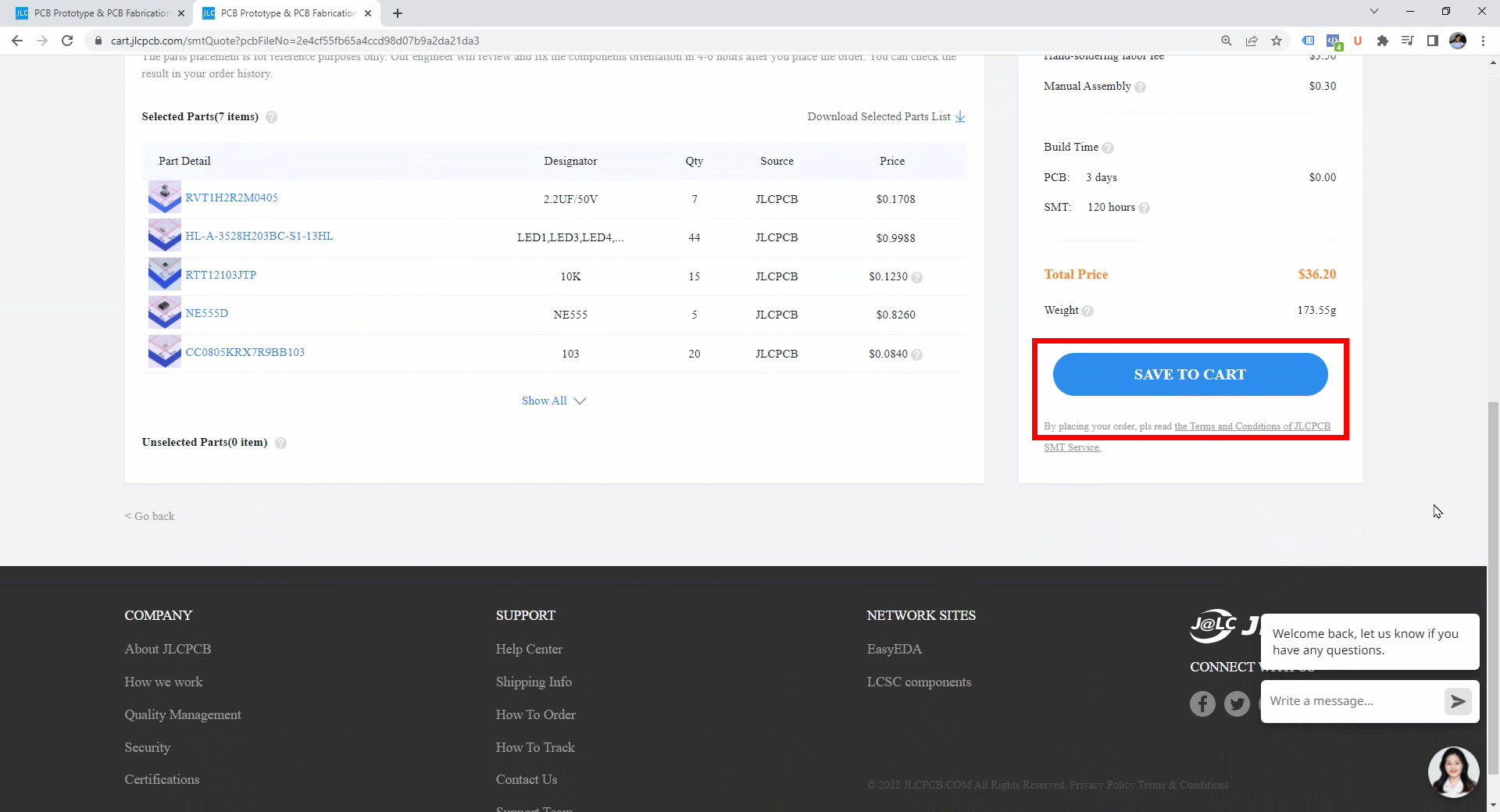Open Help Center footer link
Viewport: 1500px width, 812px height.
[529, 649]
